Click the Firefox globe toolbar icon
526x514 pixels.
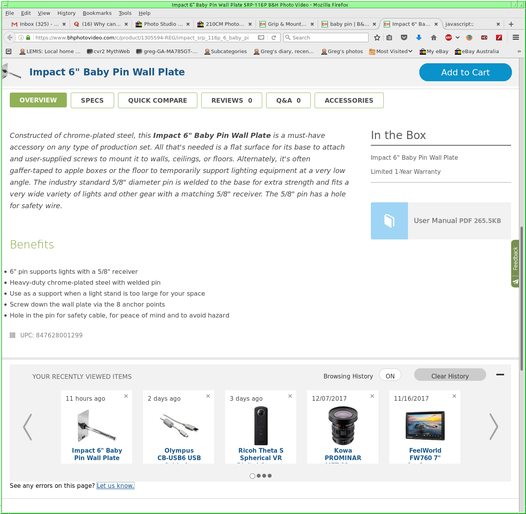coord(469,38)
